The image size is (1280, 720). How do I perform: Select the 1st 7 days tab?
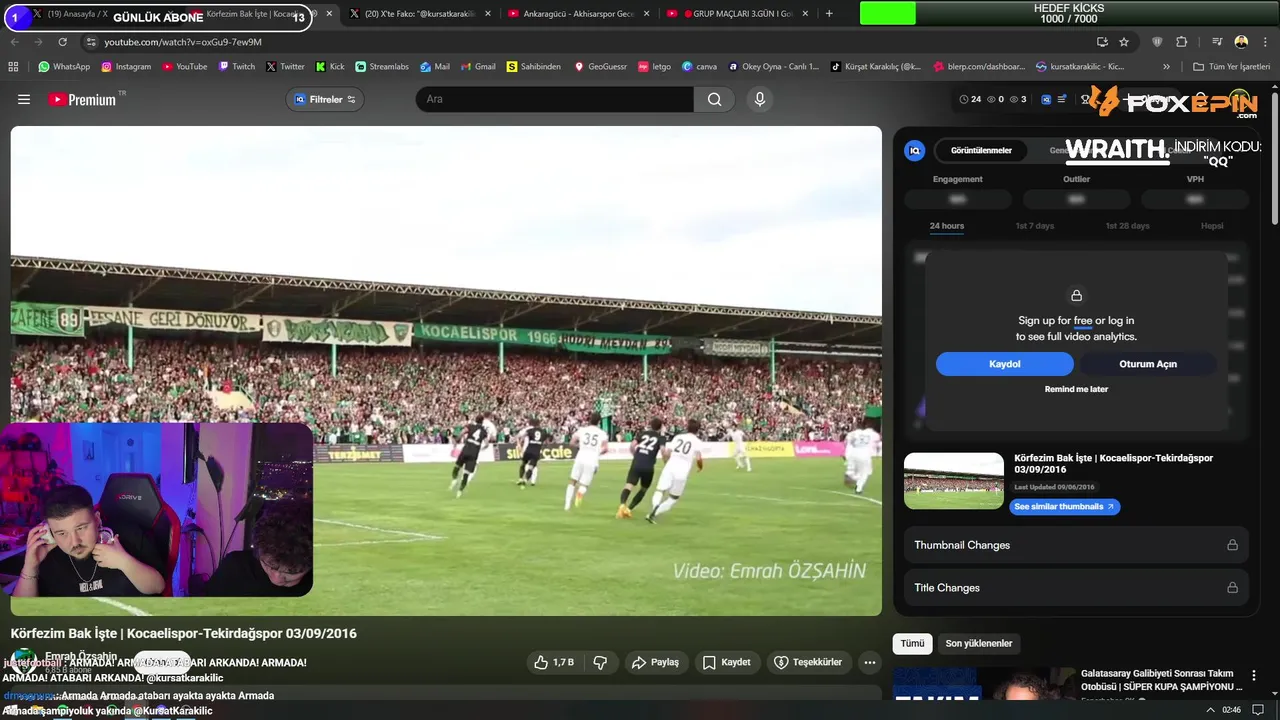[x=1035, y=226]
